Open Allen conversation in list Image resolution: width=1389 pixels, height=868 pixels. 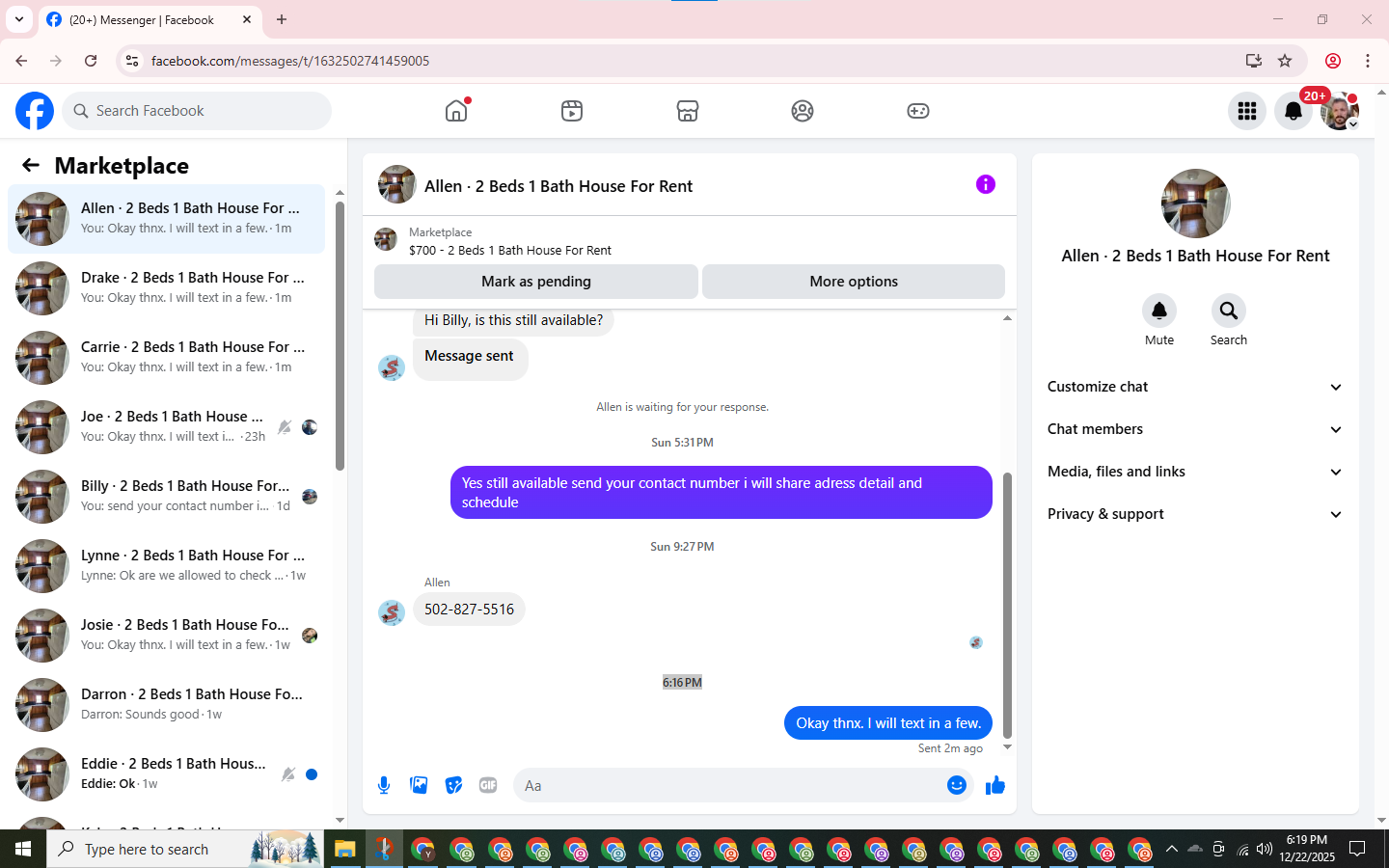coord(166,219)
